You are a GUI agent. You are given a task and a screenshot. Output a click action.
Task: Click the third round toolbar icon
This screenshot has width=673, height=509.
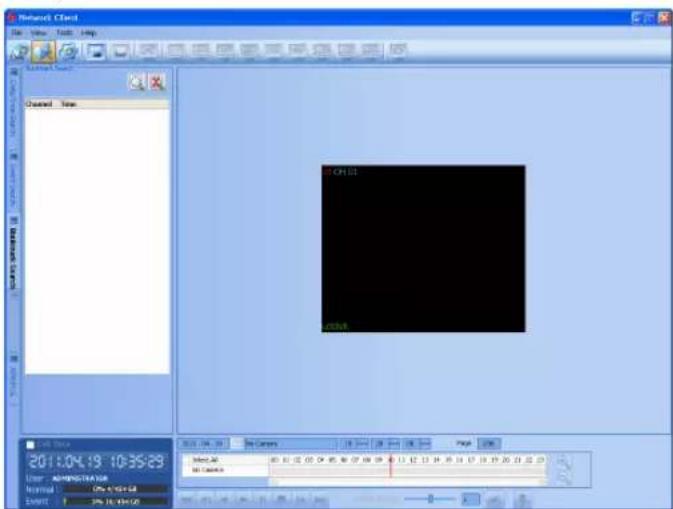point(69,52)
